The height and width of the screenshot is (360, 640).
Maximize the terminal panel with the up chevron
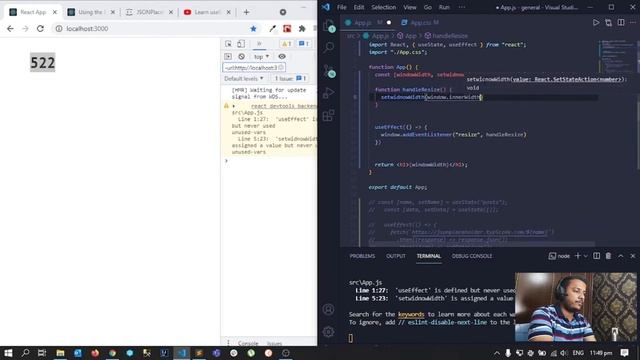click(620, 256)
